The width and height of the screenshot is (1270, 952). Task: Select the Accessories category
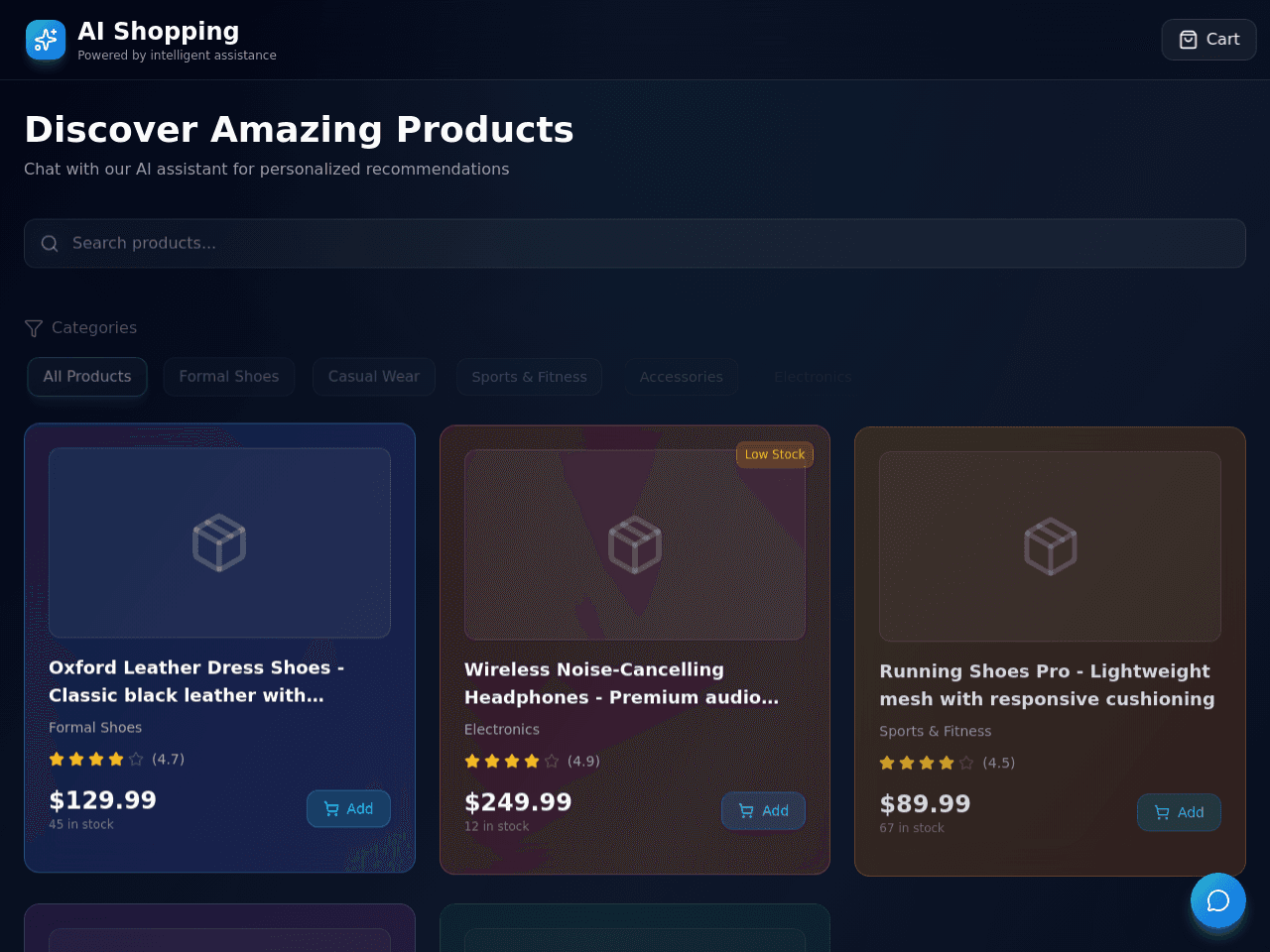(x=681, y=377)
